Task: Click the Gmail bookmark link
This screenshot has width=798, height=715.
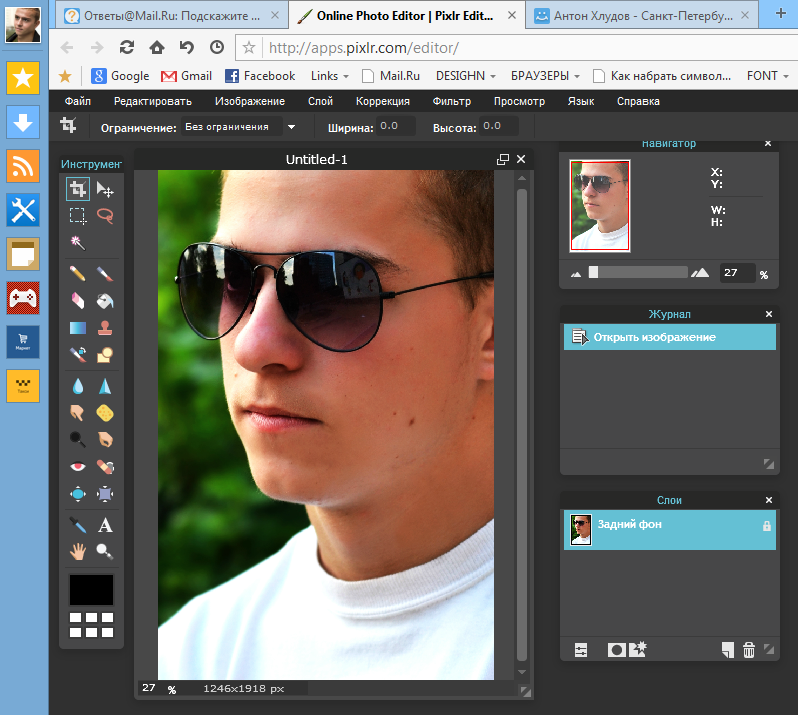Action: [187, 76]
